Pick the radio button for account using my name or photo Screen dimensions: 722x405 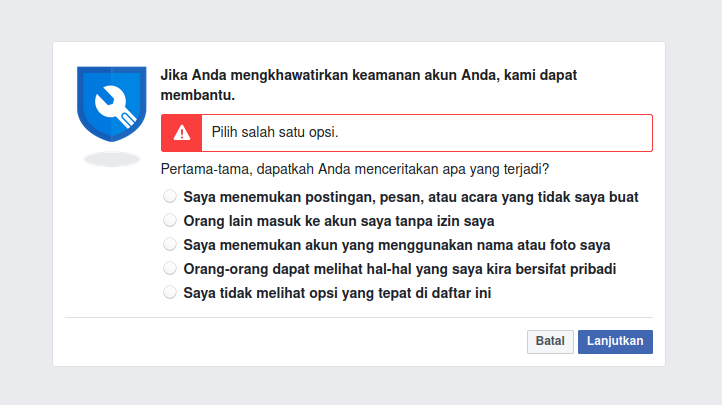click(171, 244)
